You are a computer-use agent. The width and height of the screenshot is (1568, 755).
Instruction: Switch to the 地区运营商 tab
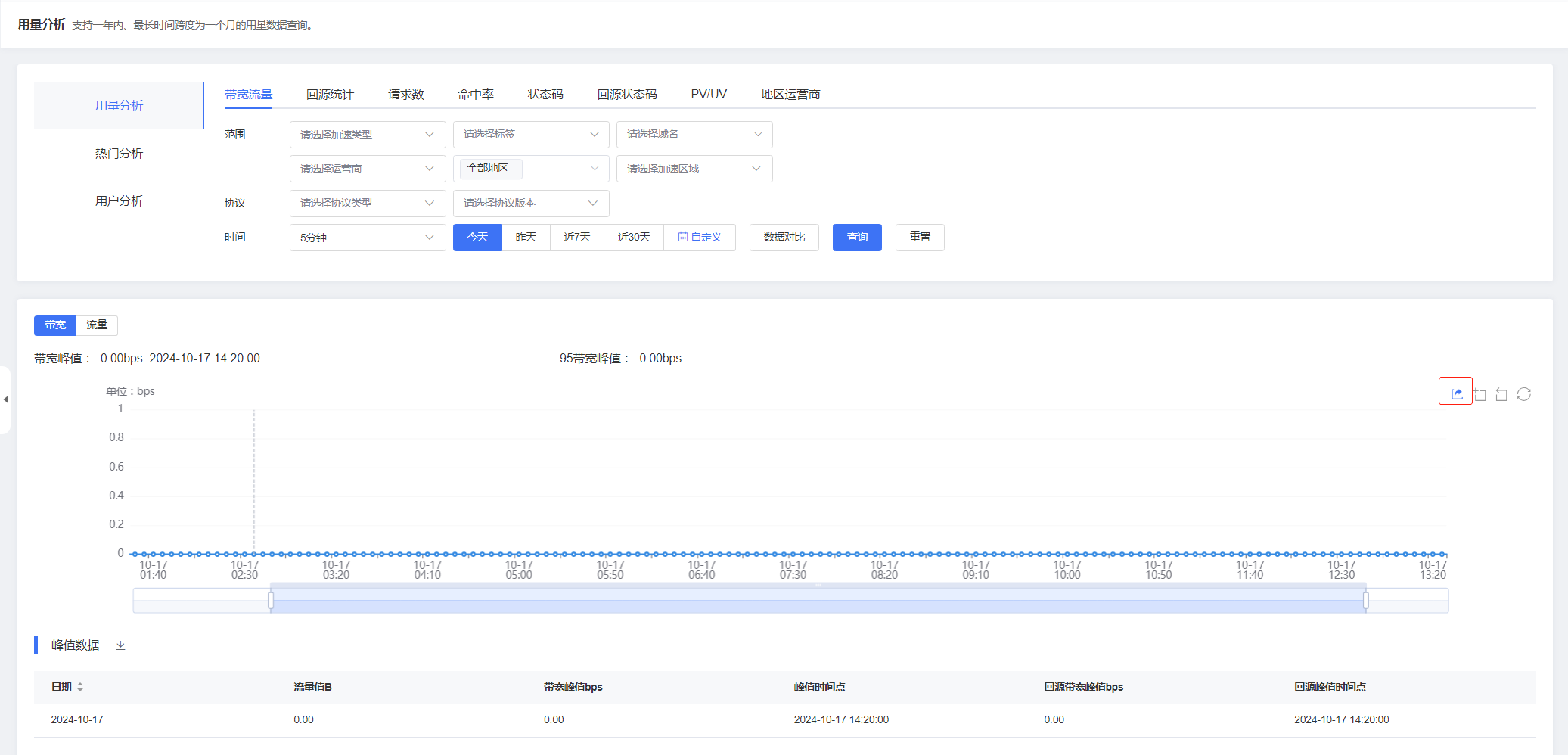(x=790, y=95)
